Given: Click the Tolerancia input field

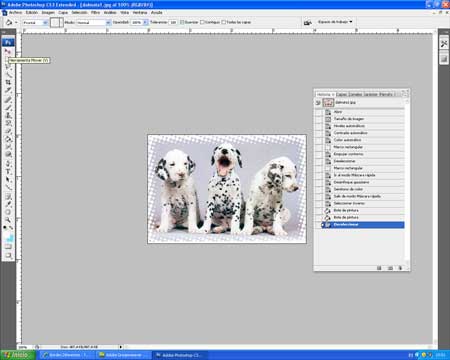Looking at the screenshot, I should click(x=173, y=22).
